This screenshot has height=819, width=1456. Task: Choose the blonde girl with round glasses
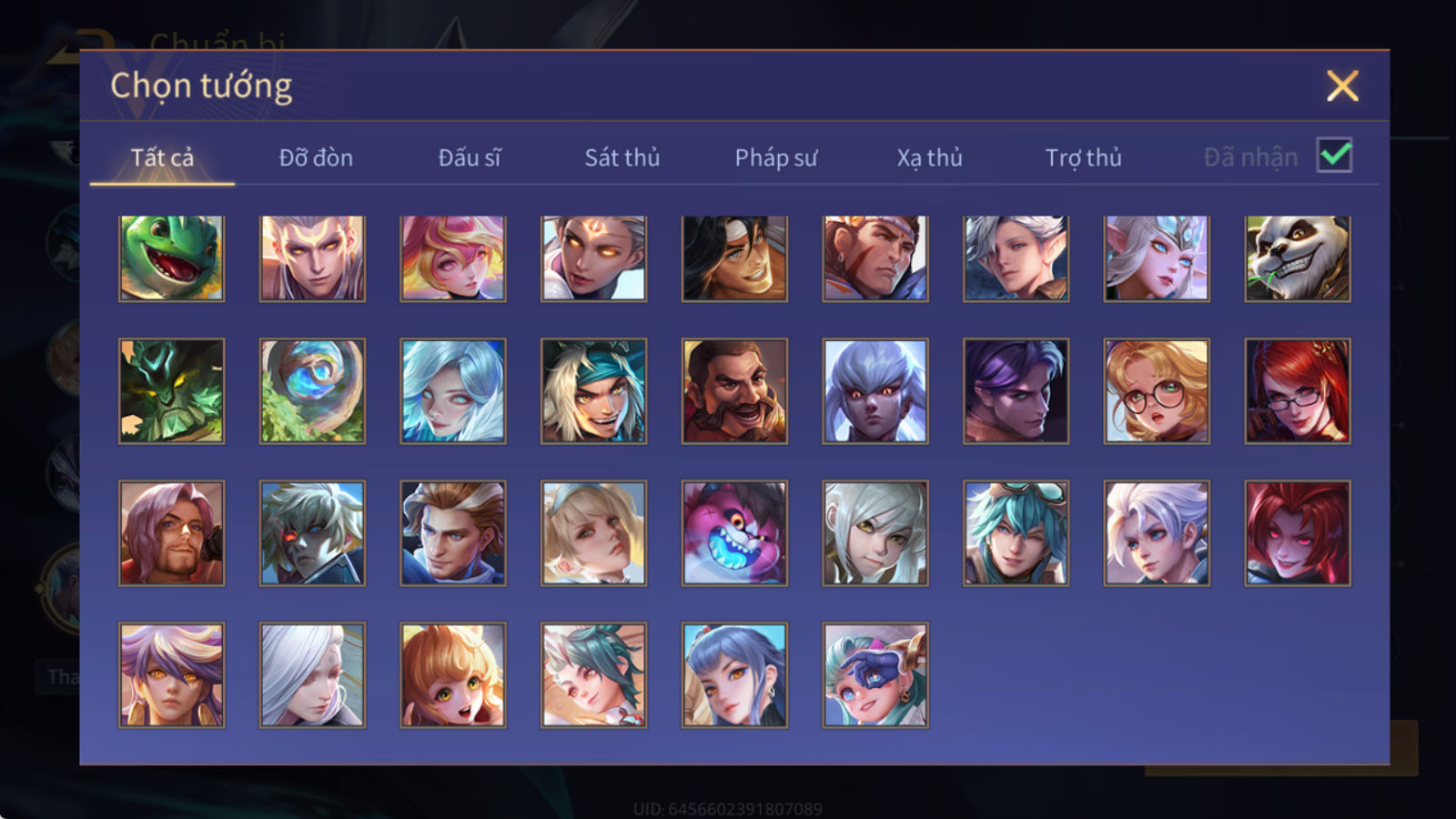pyautogui.click(x=1157, y=391)
